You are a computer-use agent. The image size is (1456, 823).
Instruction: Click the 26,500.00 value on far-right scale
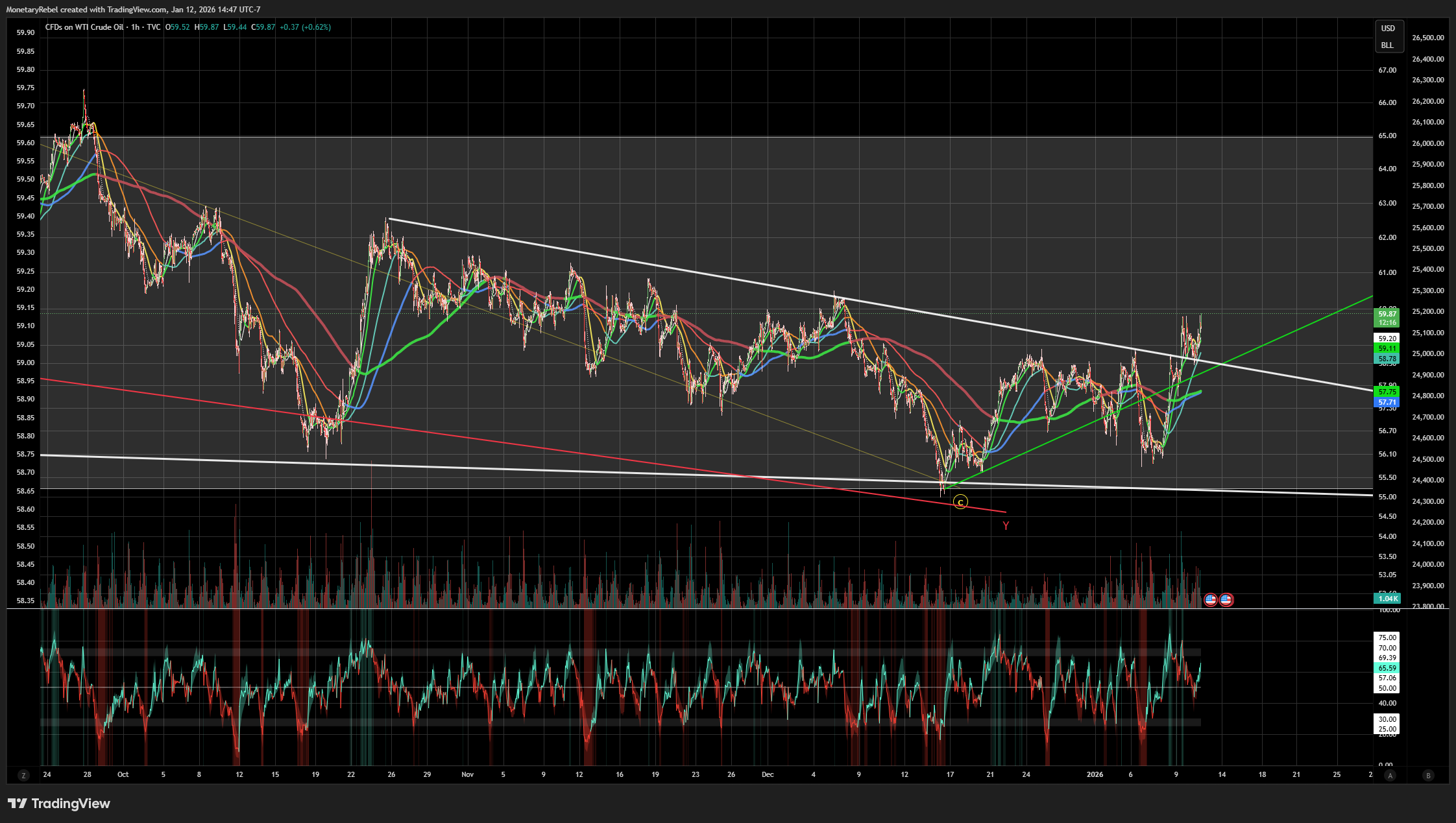point(1428,38)
